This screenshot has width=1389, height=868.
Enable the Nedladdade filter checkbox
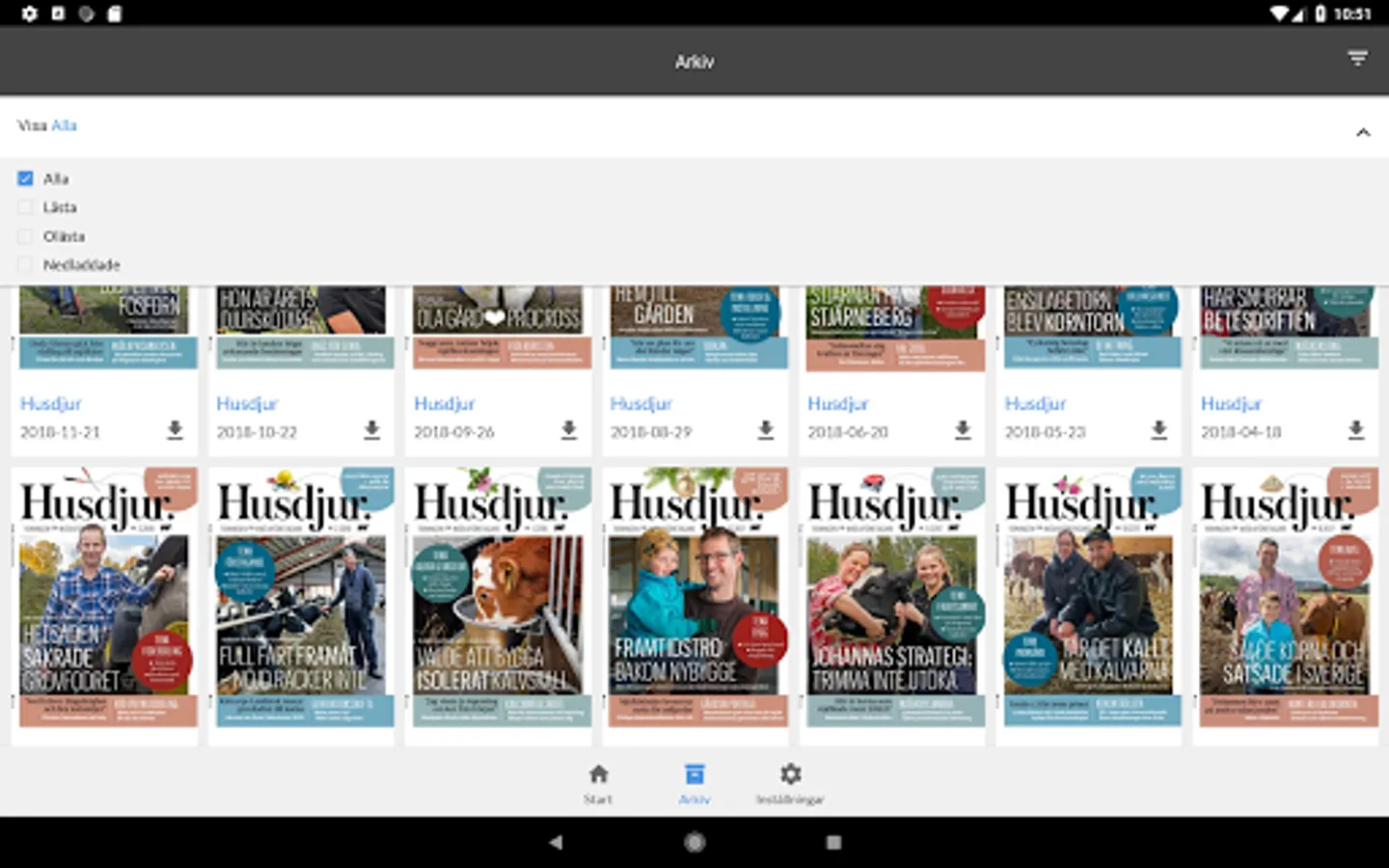point(25,265)
